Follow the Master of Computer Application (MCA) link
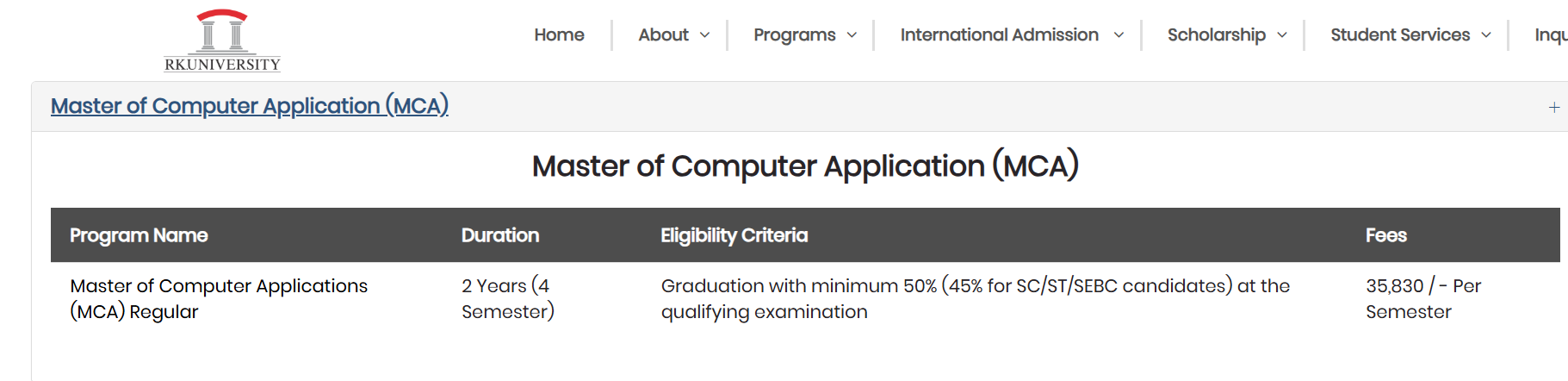 [250, 106]
